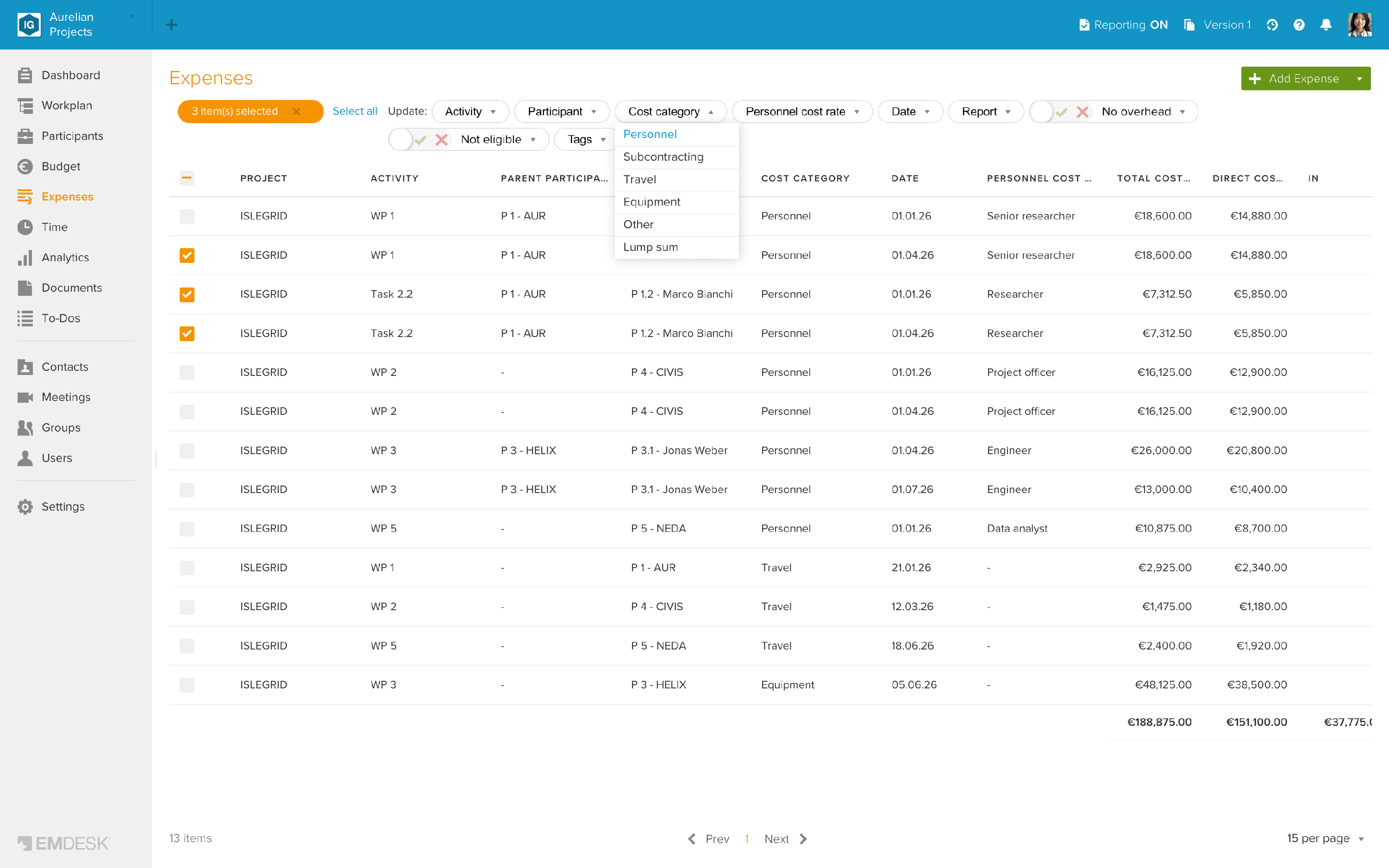Screen dimensions: 1389x868
Task: Open the Users person icon
Action: point(25,458)
